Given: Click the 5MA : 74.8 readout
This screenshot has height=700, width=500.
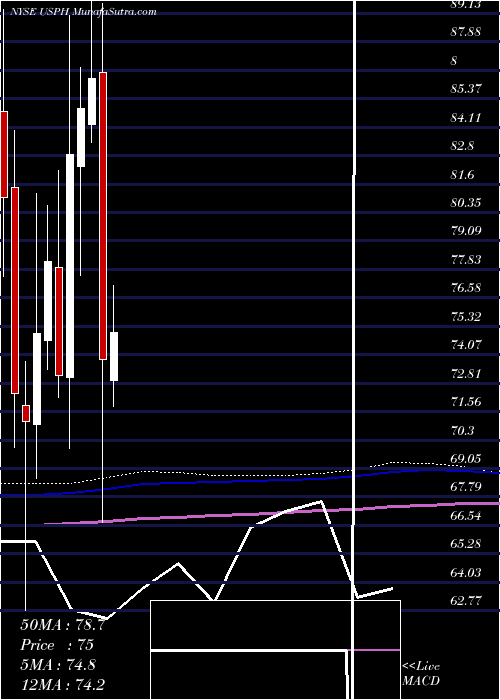Looking at the screenshot, I should pos(57,665).
